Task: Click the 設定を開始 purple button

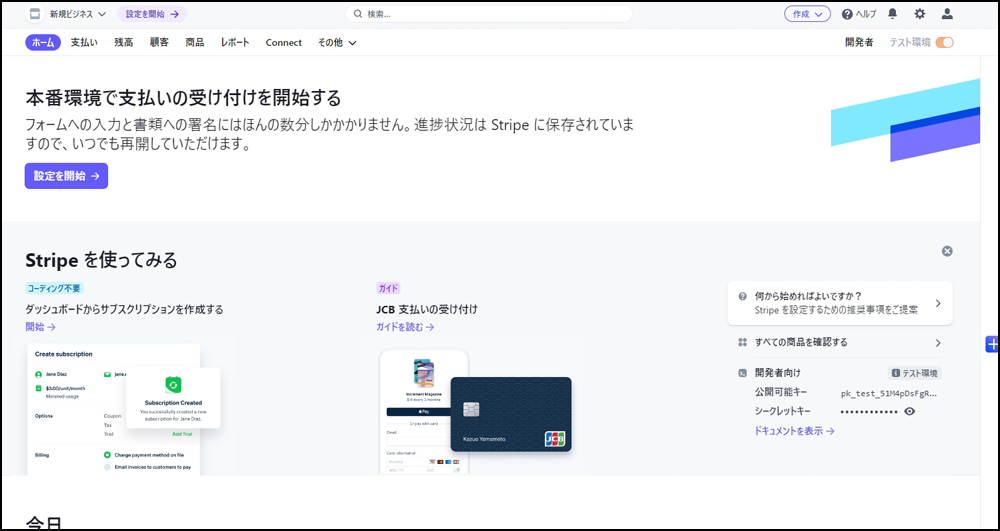Action: [x=66, y=176]
